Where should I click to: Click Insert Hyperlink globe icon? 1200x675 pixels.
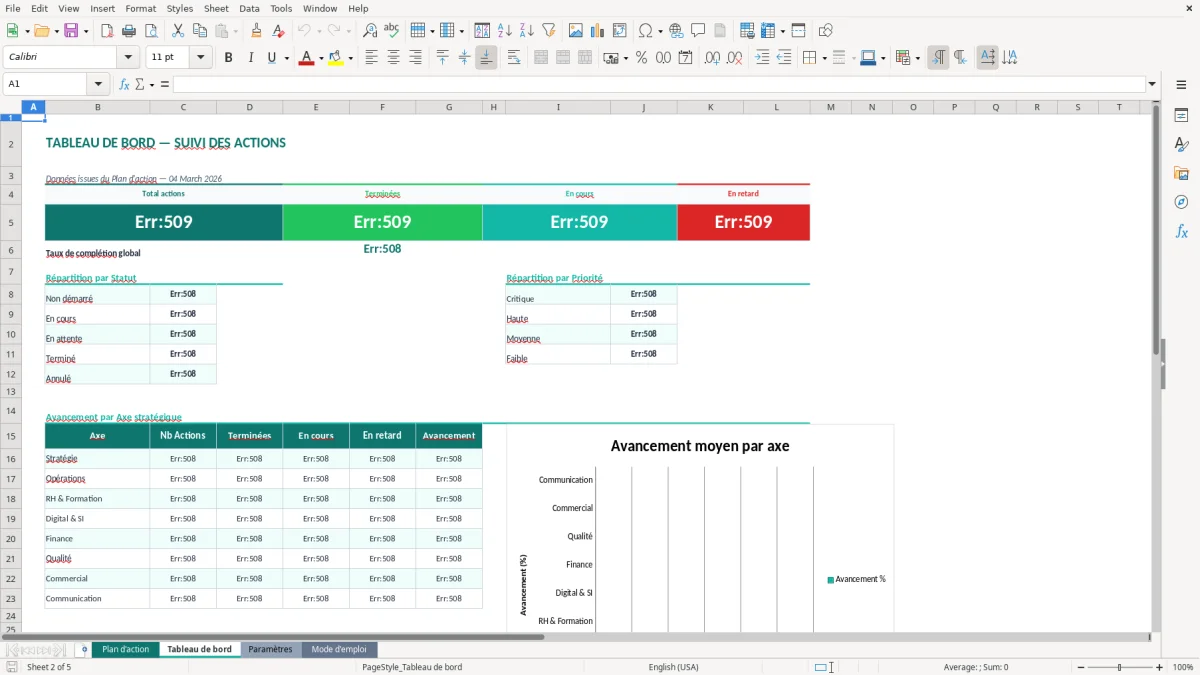[676, 31]
